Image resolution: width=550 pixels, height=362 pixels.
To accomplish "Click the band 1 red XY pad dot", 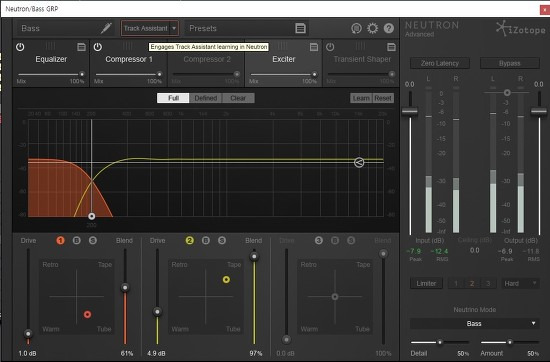I will 87,314.
